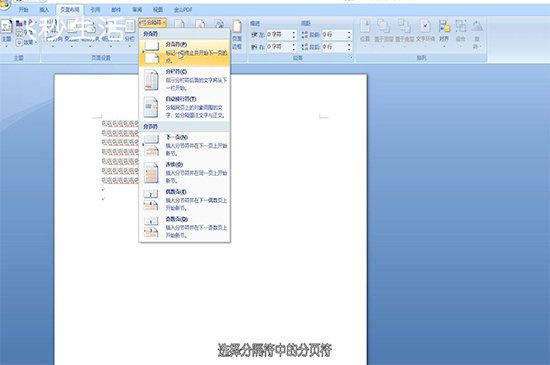Decrease right indent with down arrow
550x365 pixels.
tap(294, 49)
